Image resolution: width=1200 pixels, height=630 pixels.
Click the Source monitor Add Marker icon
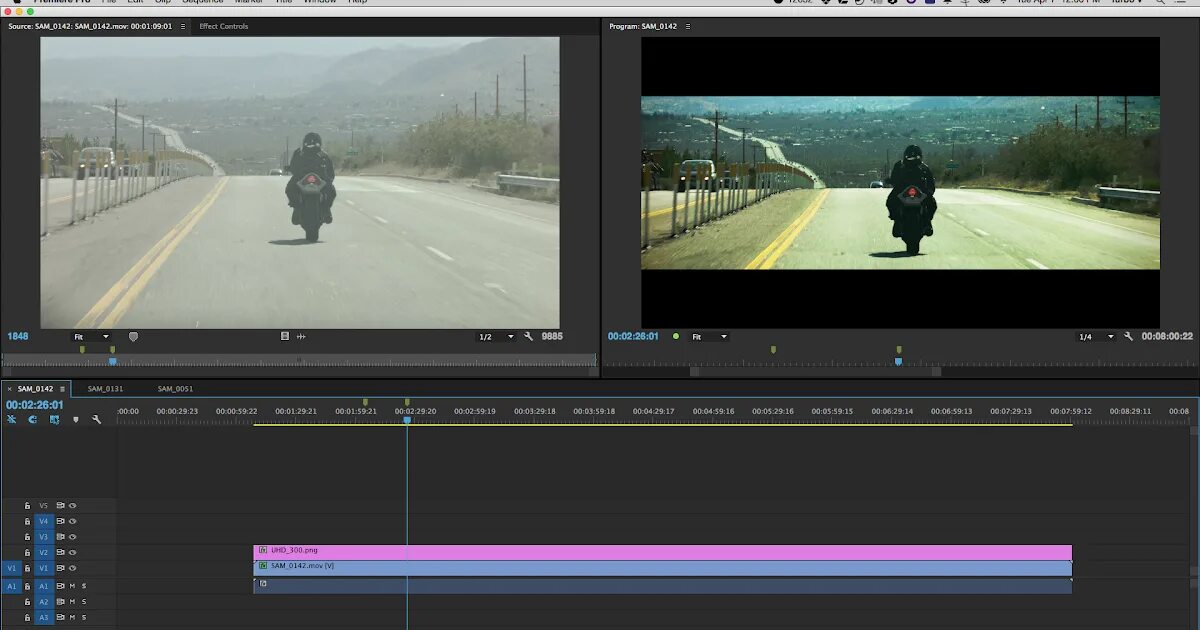(x=133, y=337)
